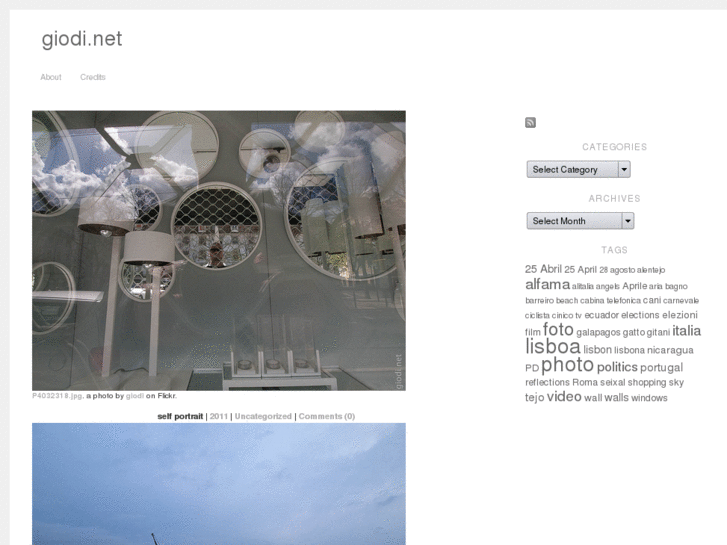The image size is (727, 545).
Task: Select the galapagos tag
Action: point(598,332)
